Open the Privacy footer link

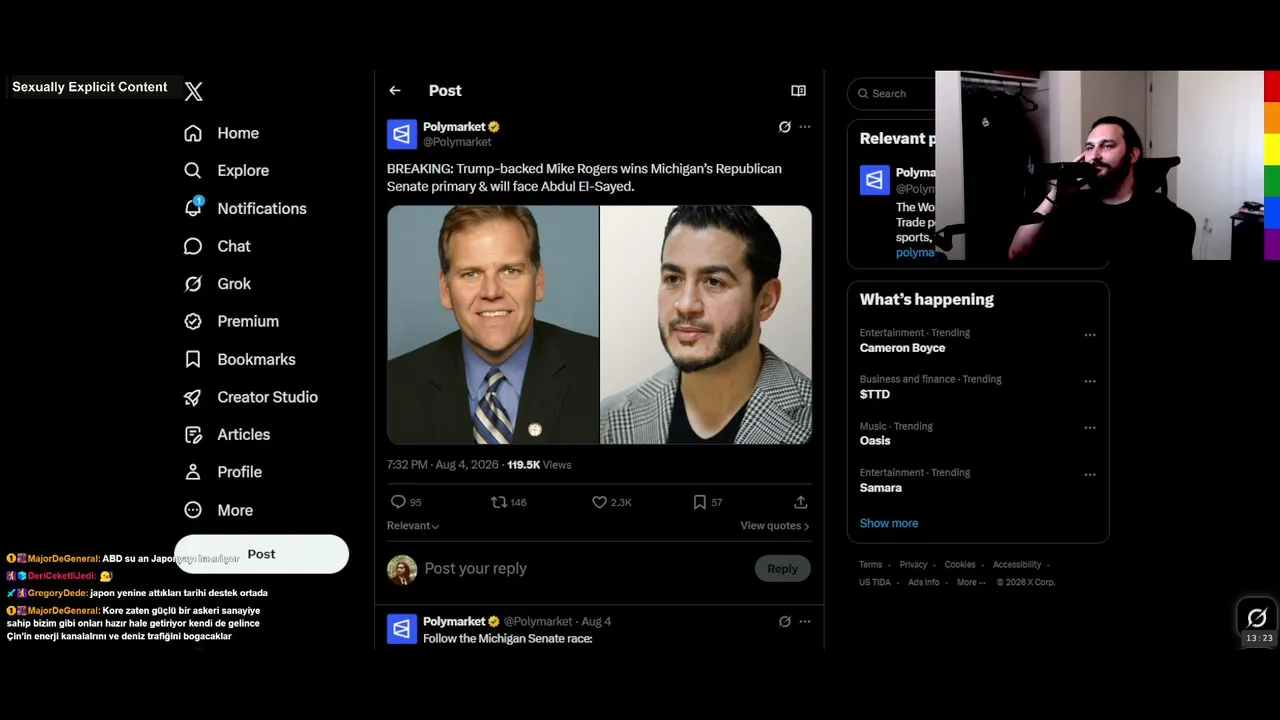[x=914, y=565]
